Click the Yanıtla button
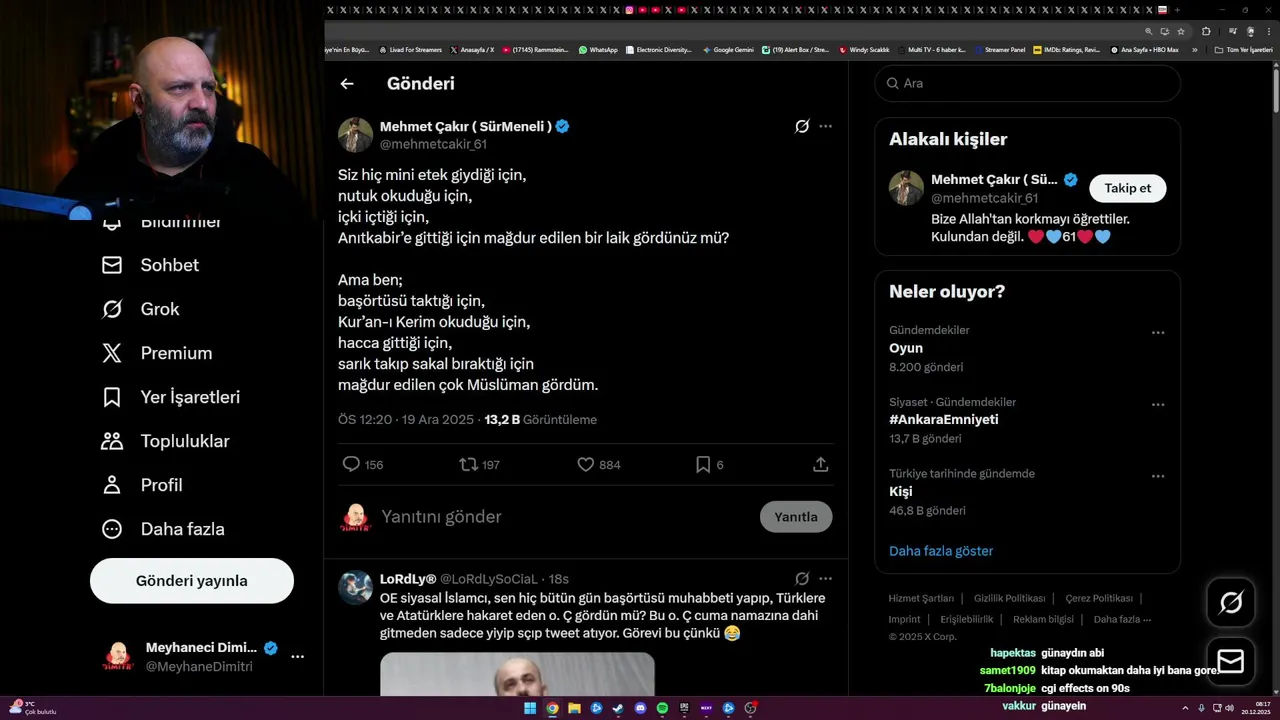This screenshot has width=1280, height=720. [x=796, y=517]
